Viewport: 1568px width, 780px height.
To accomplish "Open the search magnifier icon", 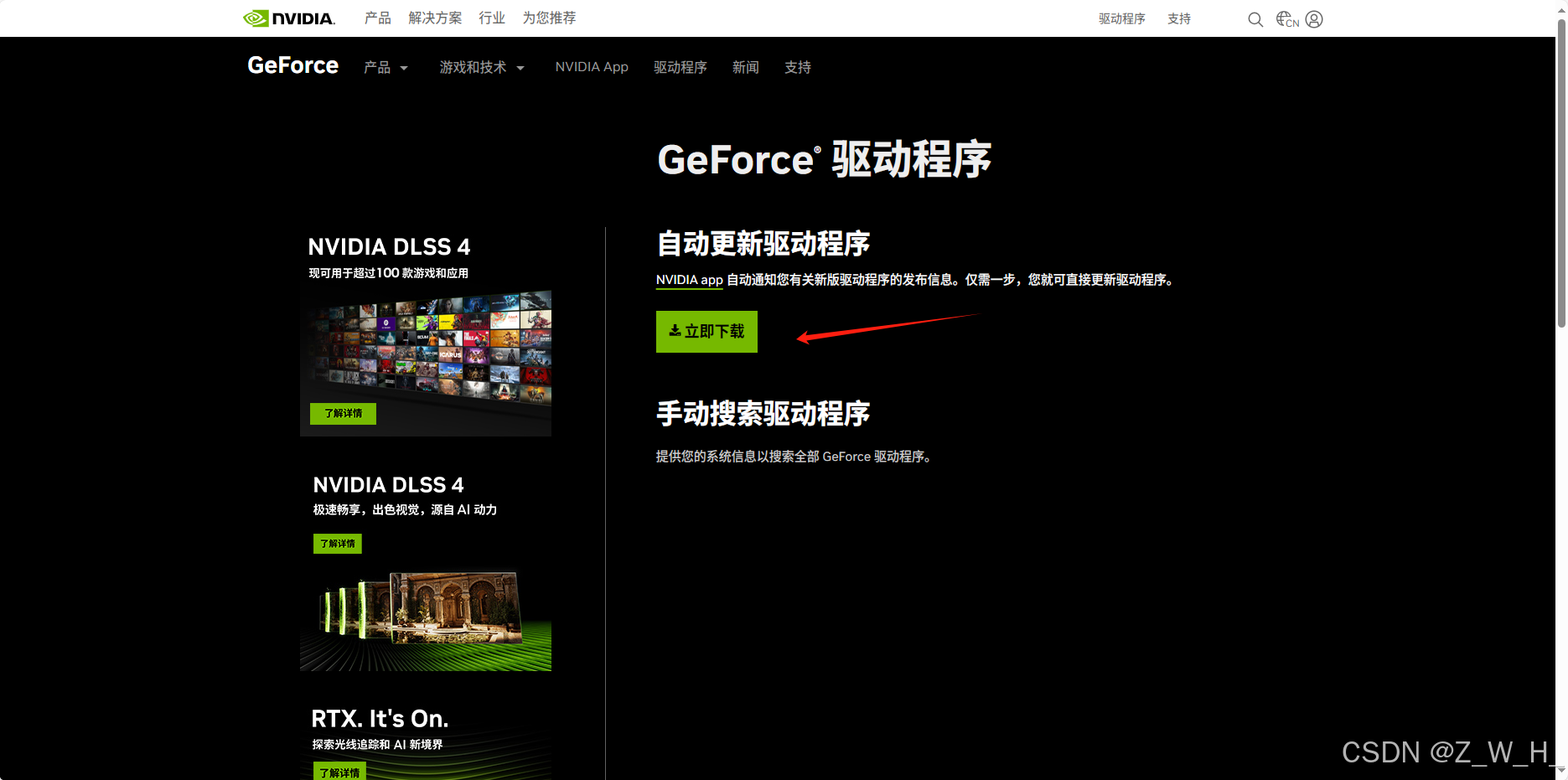I will pyautogui.click(x=1255, y=19).
